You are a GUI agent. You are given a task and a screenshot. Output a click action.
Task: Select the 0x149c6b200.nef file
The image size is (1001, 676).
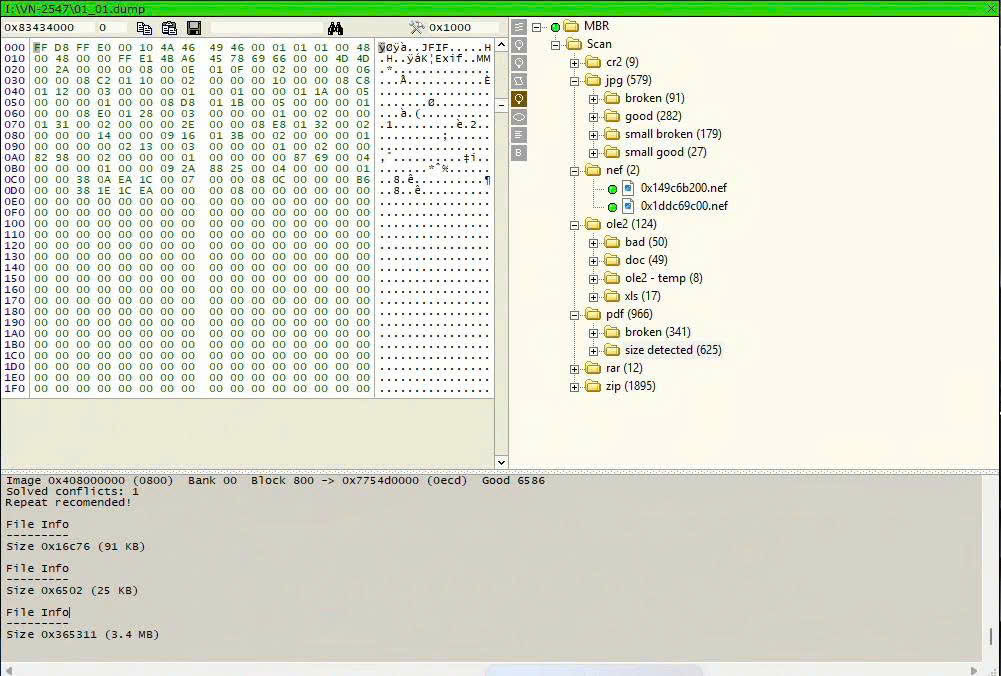click(x=683, y=188)
